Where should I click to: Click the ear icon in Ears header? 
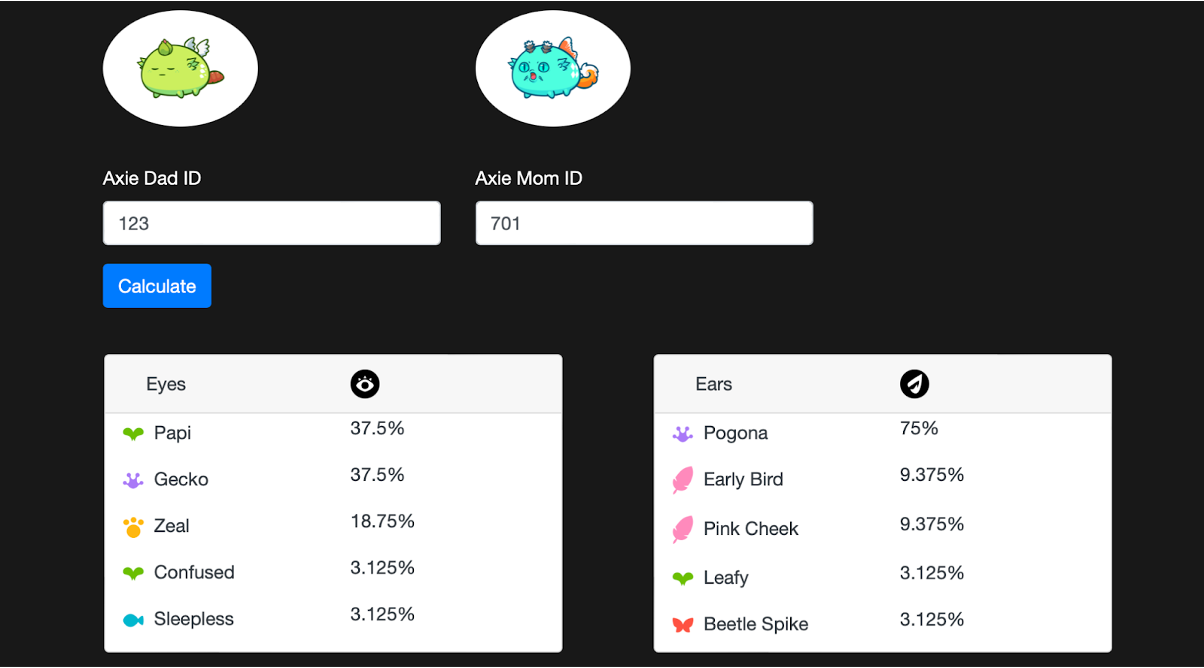pos(914,384)
